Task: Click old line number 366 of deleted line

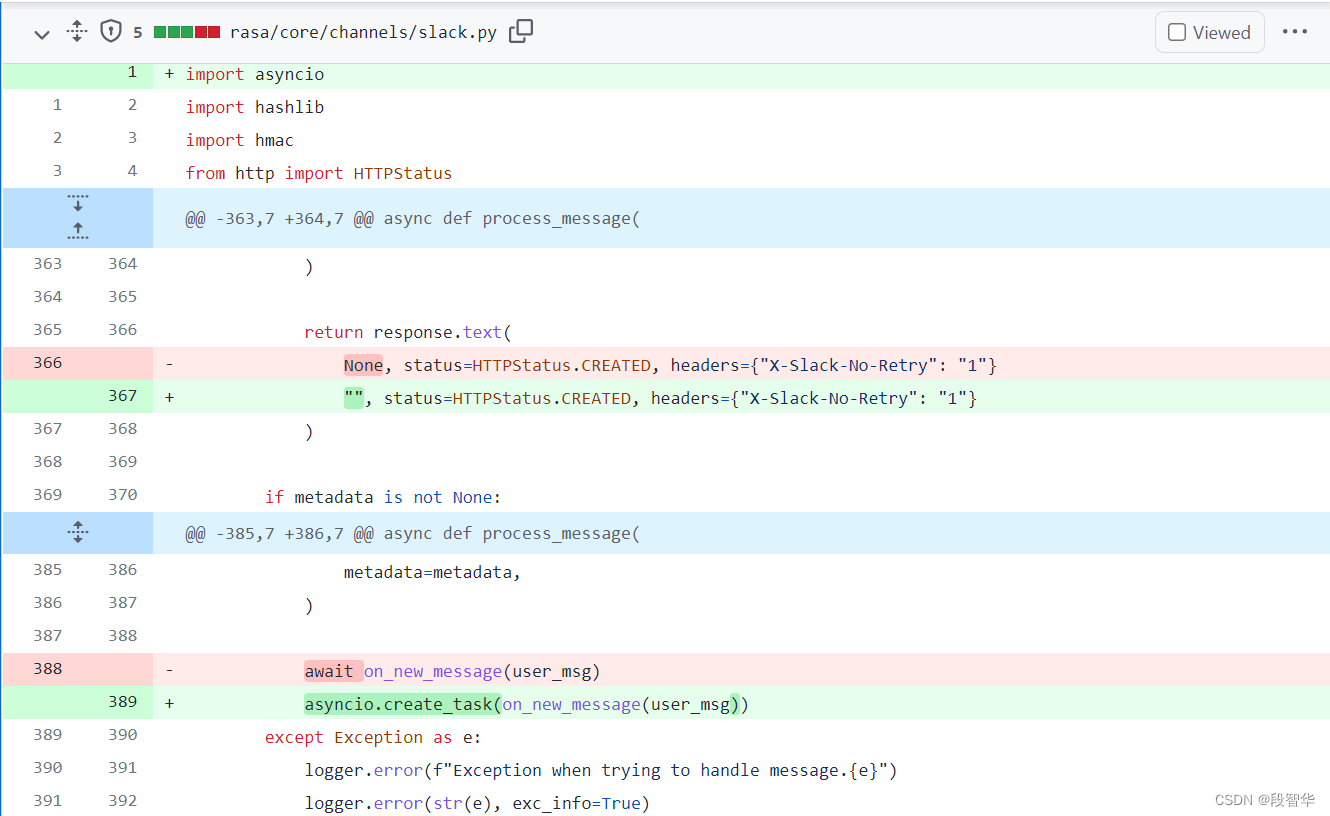Action: click(x=48, y=363)
